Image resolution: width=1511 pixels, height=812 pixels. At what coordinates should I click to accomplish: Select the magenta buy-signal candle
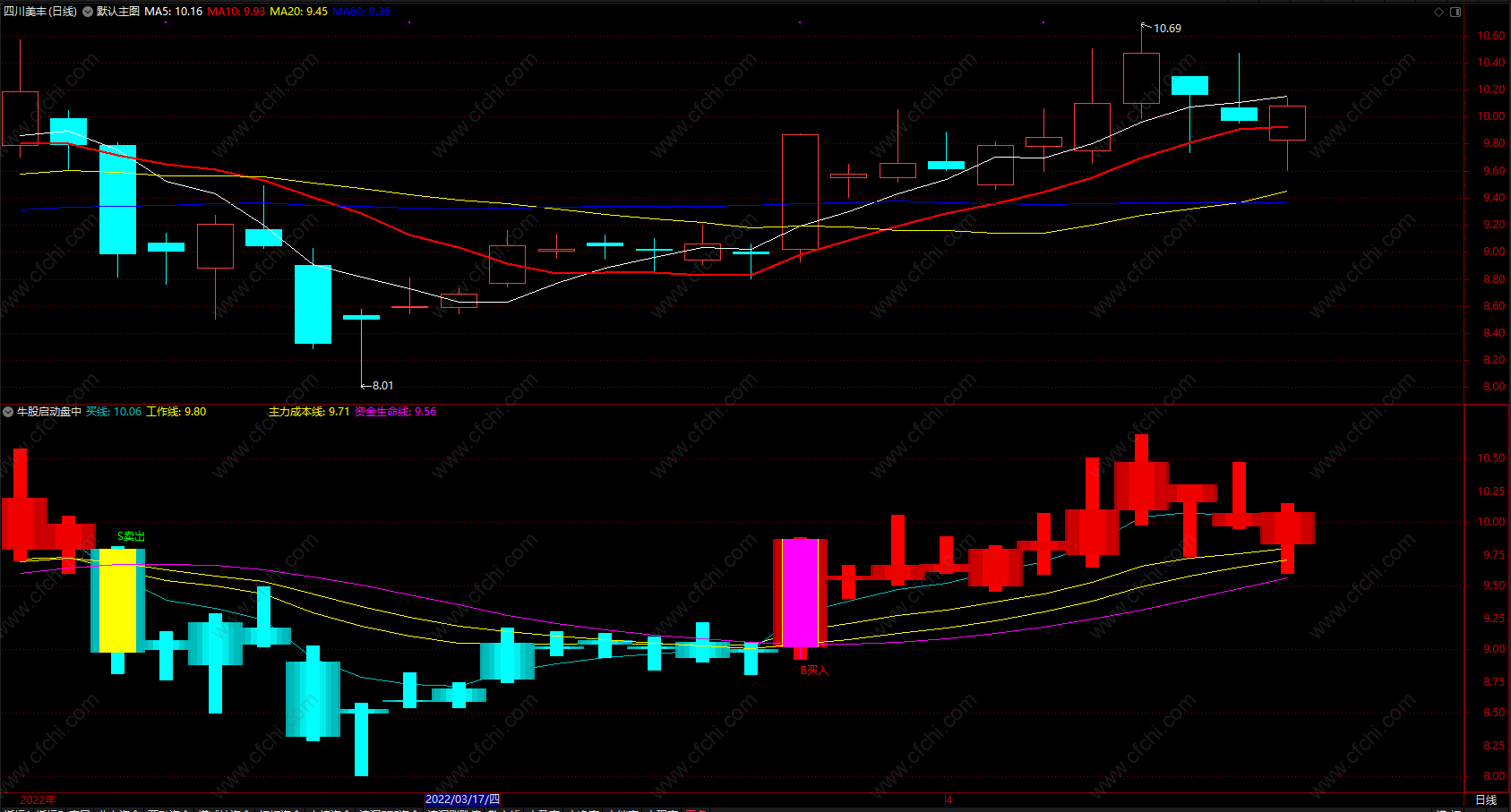(800, 592)
